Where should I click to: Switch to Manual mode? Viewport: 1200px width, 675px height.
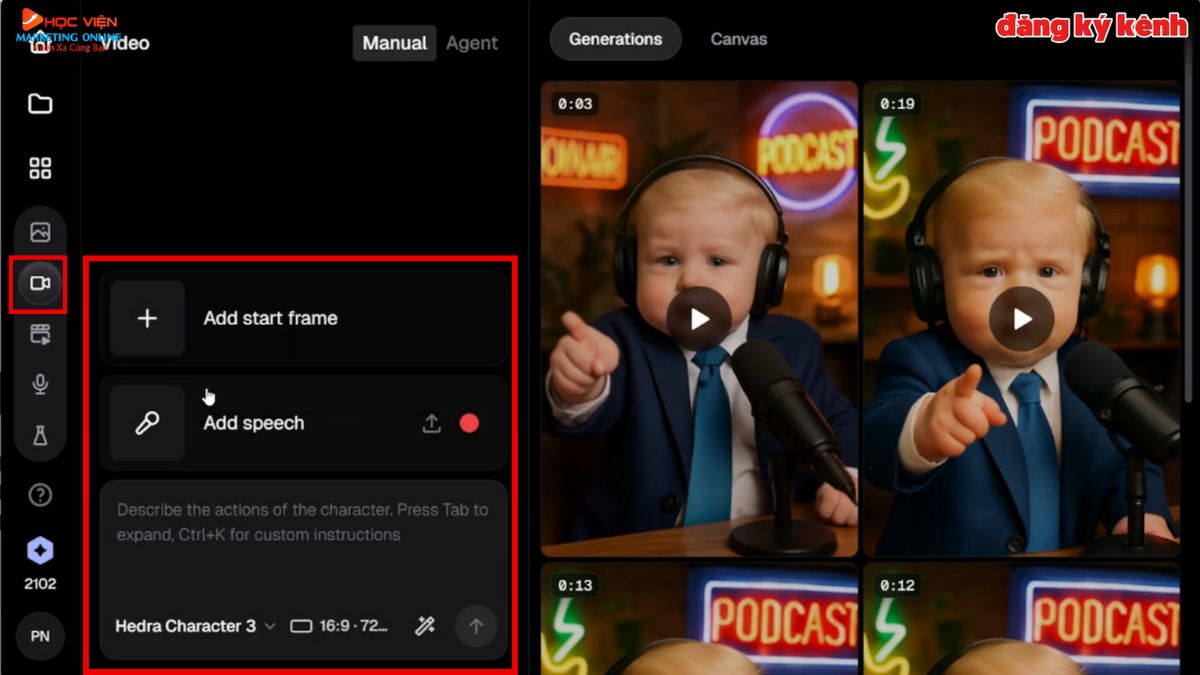(394, 43)
